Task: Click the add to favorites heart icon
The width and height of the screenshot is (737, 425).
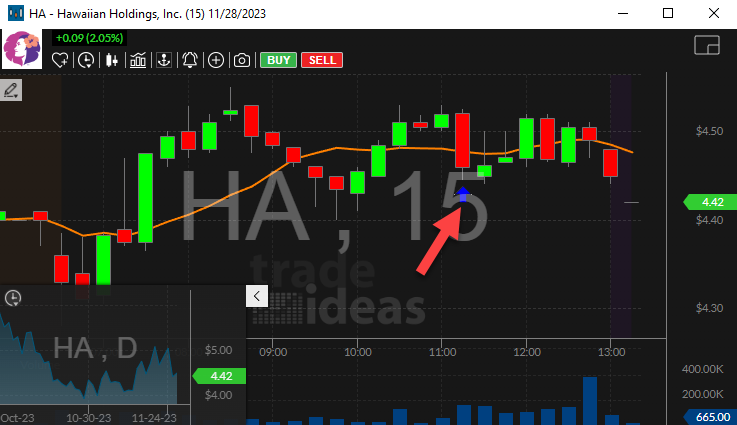Action: point(61,60)
